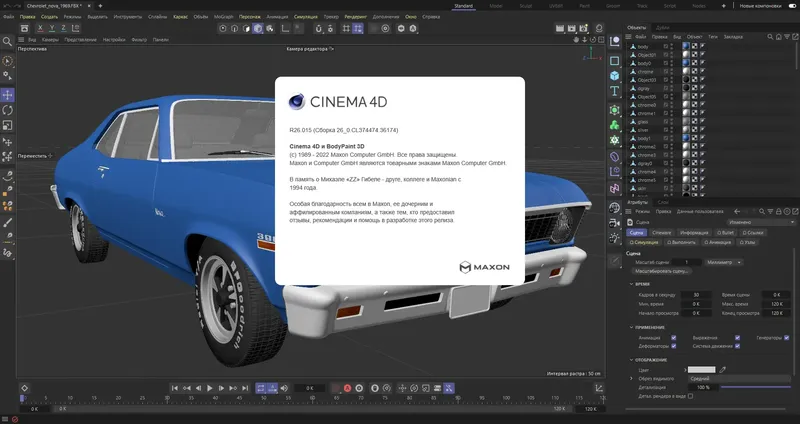Click the search magnifier at top left
Viewport: 800px width, 424px height.
point(7,41)
